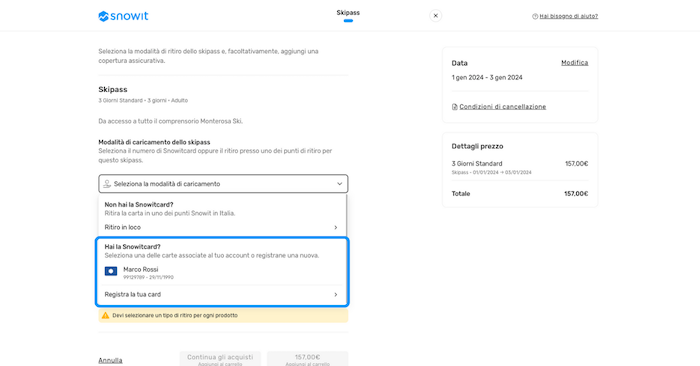
Task: Click the card-hand icon inside loading mode dropdown
Action: pos(107,184)
